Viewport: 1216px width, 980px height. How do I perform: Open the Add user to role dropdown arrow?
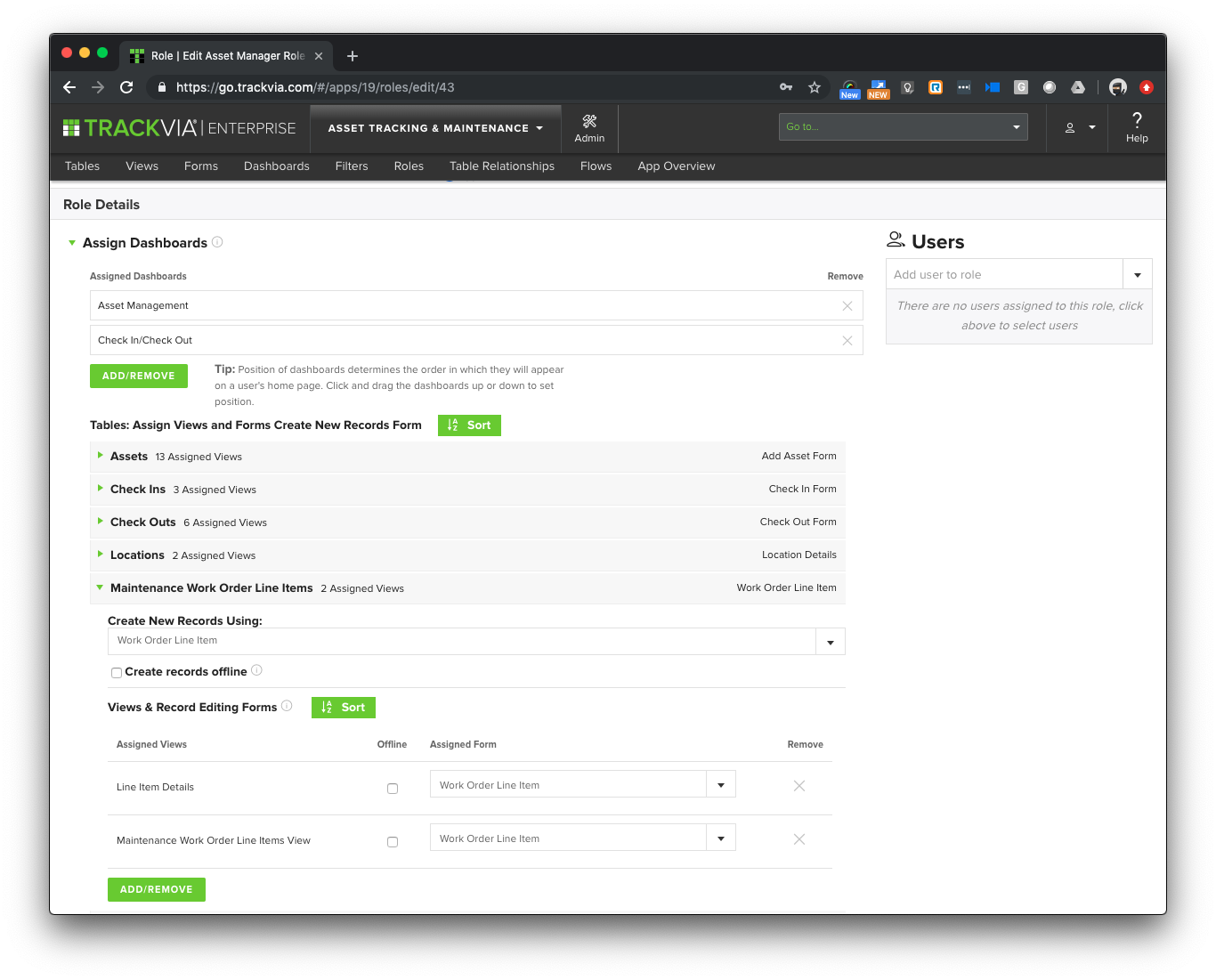(1138, 275)
